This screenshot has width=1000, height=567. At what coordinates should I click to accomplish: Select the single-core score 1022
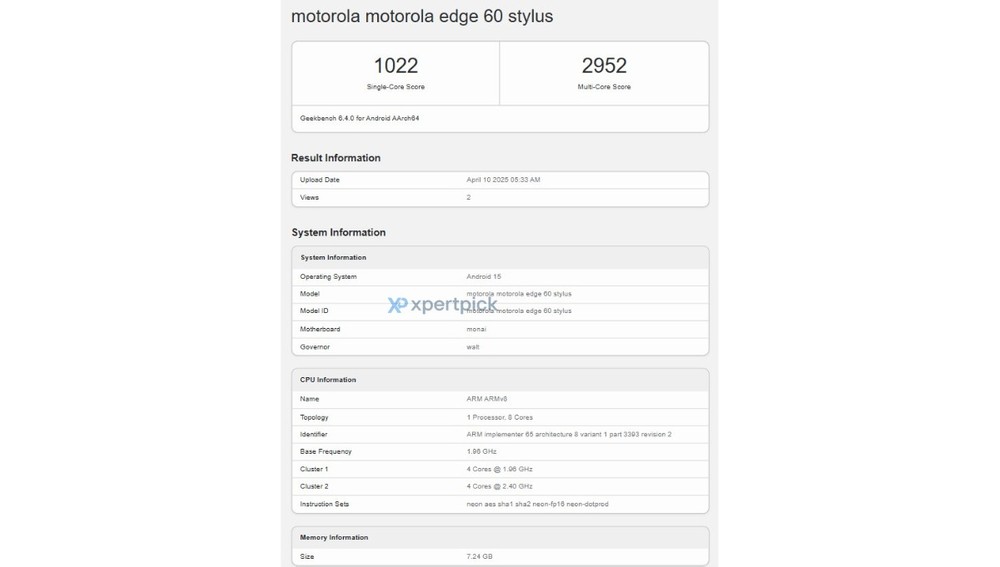click(x=395, y=66)
